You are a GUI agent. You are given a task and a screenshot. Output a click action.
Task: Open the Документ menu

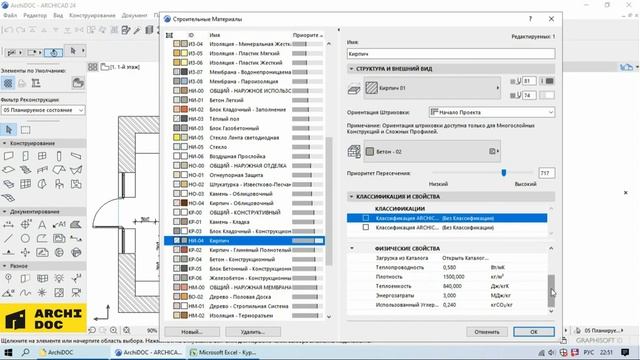click(x=134, y=16)
